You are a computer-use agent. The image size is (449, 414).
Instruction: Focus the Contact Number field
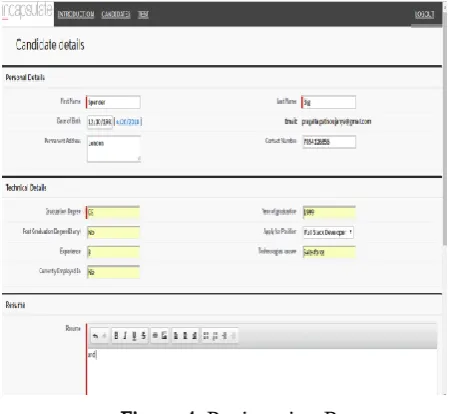[x=329, y=142]
